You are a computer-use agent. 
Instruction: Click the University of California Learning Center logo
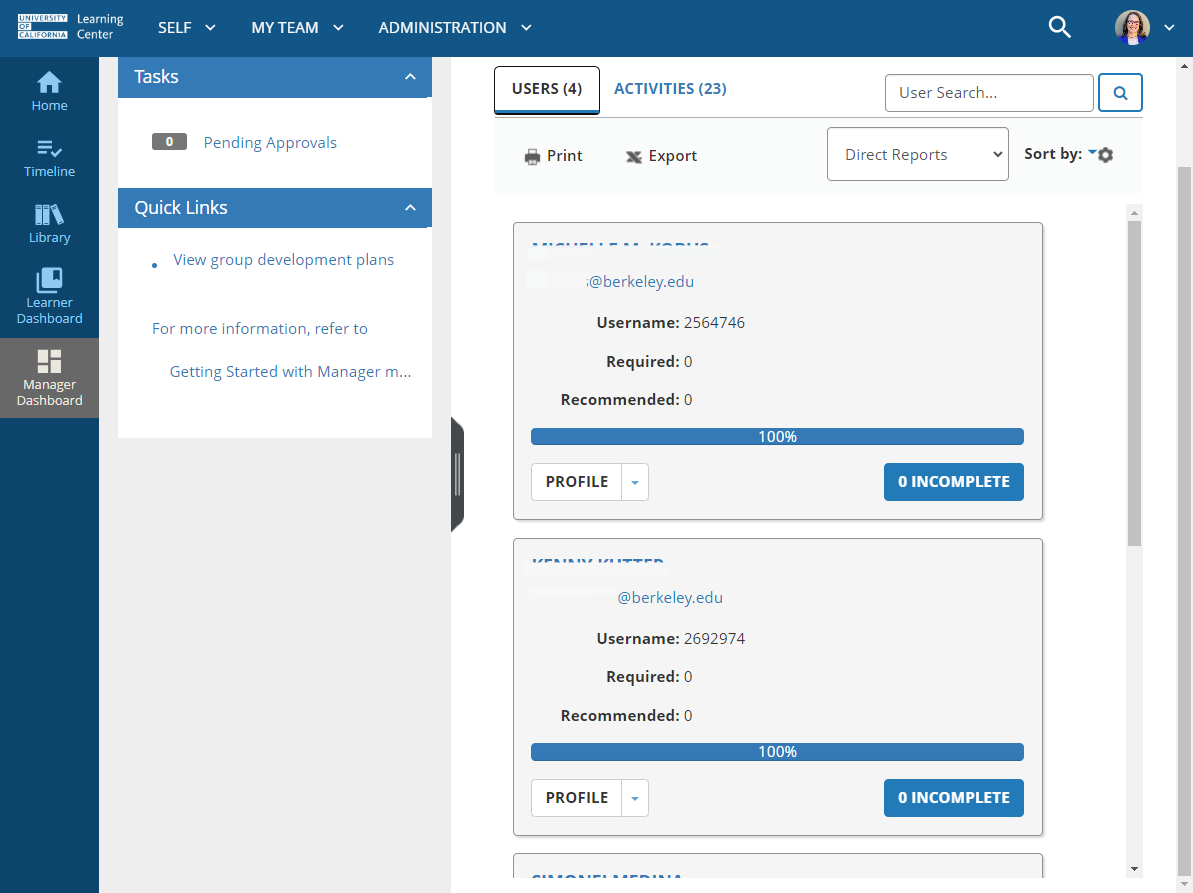pos(70,27)
